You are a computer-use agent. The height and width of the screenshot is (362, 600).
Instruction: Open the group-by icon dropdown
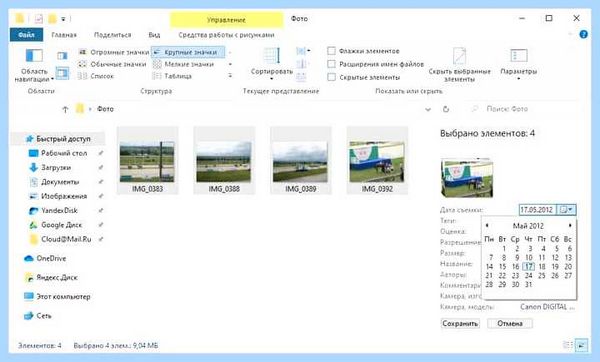tap(303, 51)
